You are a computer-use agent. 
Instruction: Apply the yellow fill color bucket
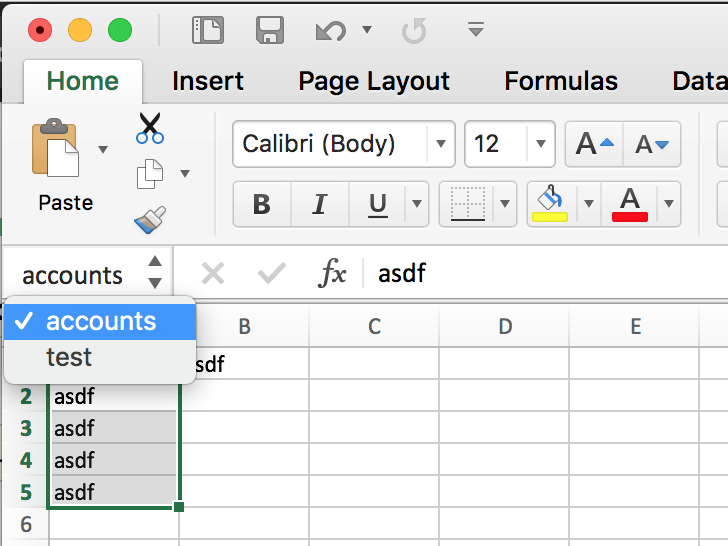click(549, 203)
